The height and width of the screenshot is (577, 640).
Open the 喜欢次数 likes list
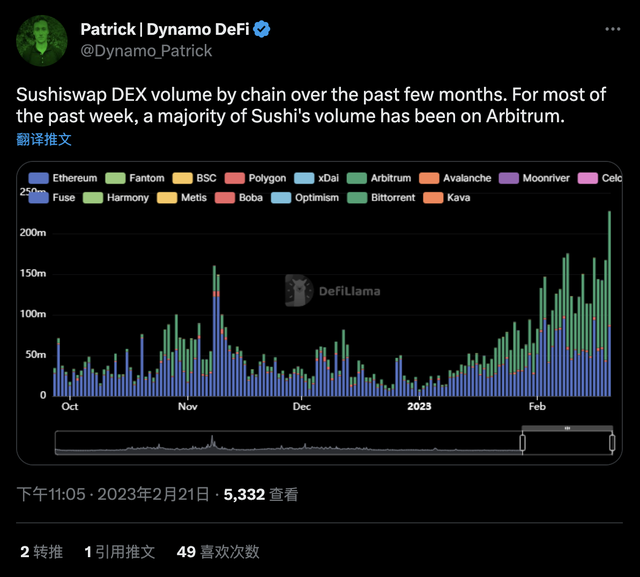tap(218, 551)
